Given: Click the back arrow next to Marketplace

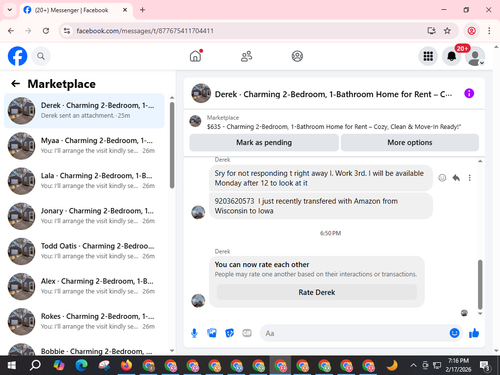Looking at the screenshot, I should click(15, 84).
